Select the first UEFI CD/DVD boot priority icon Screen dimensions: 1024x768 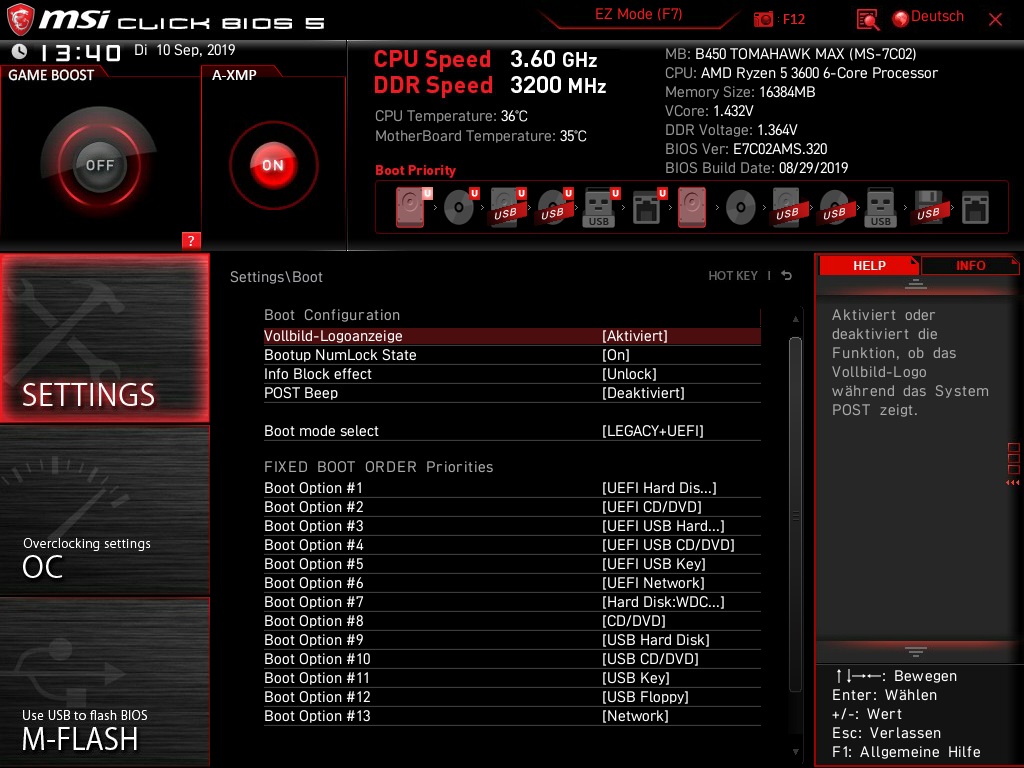[x=460, y=207]
